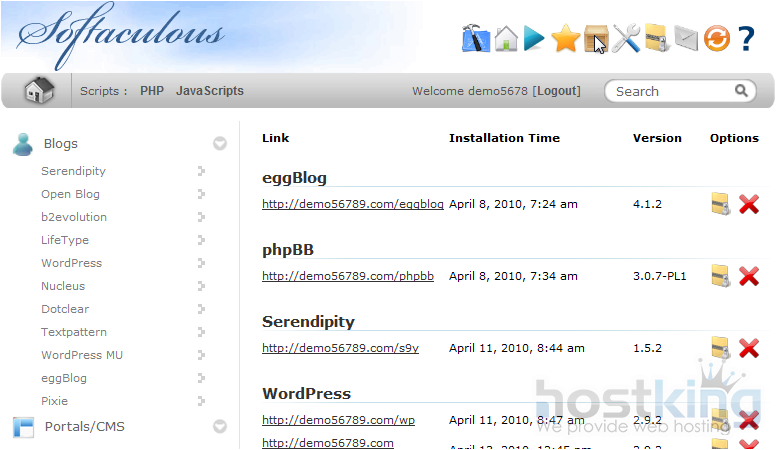Screen dimensions: 776x450
Task: Click the red X remove eggBlog installation
Action: pos(748,204)
